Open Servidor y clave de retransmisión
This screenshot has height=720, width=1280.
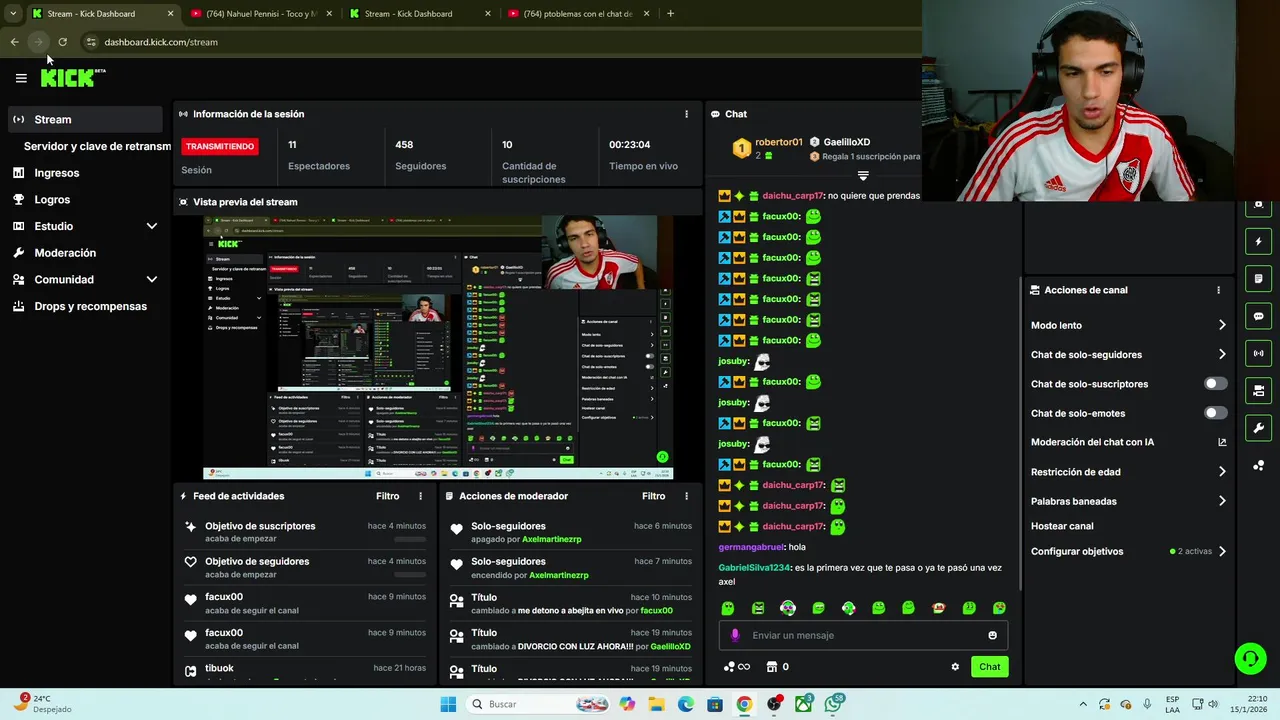pos(97,146)
